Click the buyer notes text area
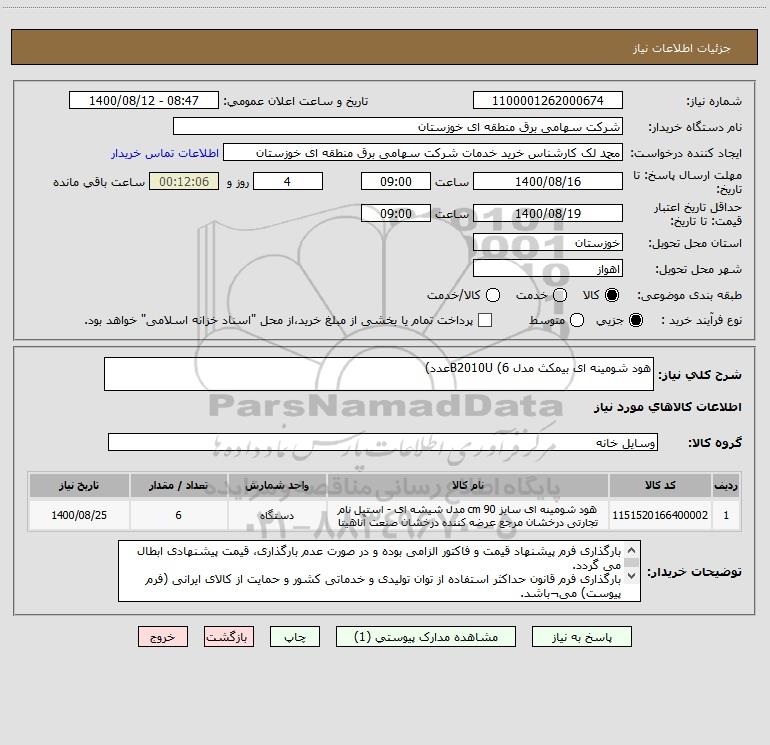Viewport: 770px width, 745px height. (379, 571)
